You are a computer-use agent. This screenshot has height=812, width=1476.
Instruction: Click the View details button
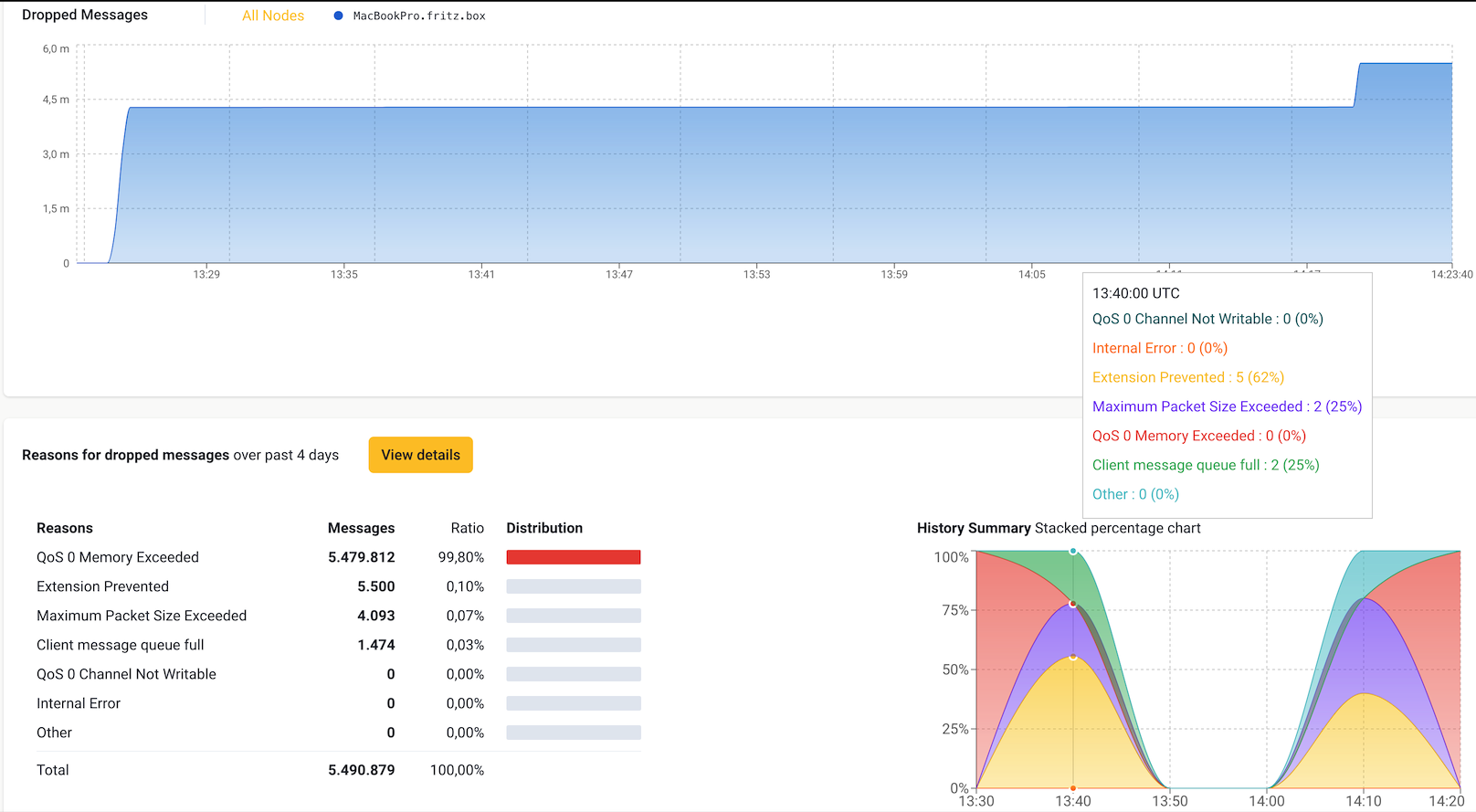click(x=421, y=455)
